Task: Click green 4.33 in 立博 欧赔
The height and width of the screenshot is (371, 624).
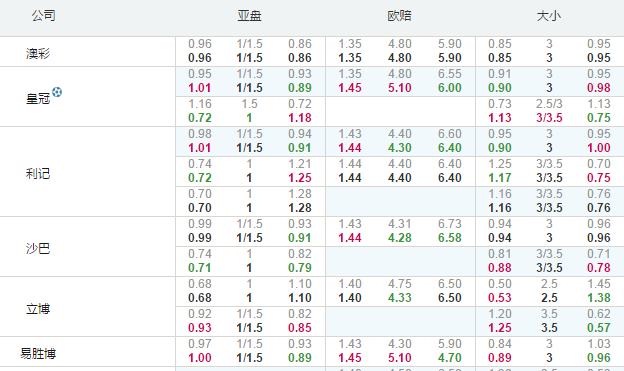Action: 400,298
